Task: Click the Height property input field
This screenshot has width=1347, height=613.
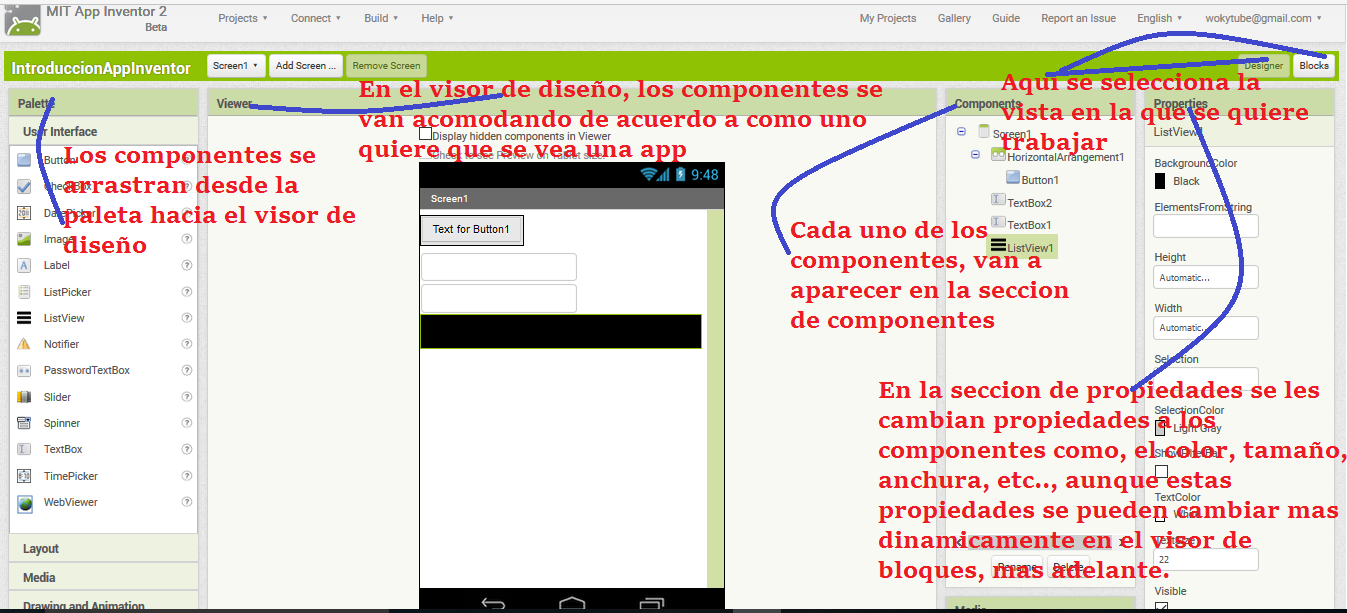Action: pyautogui.click(x=1205, y=277)
